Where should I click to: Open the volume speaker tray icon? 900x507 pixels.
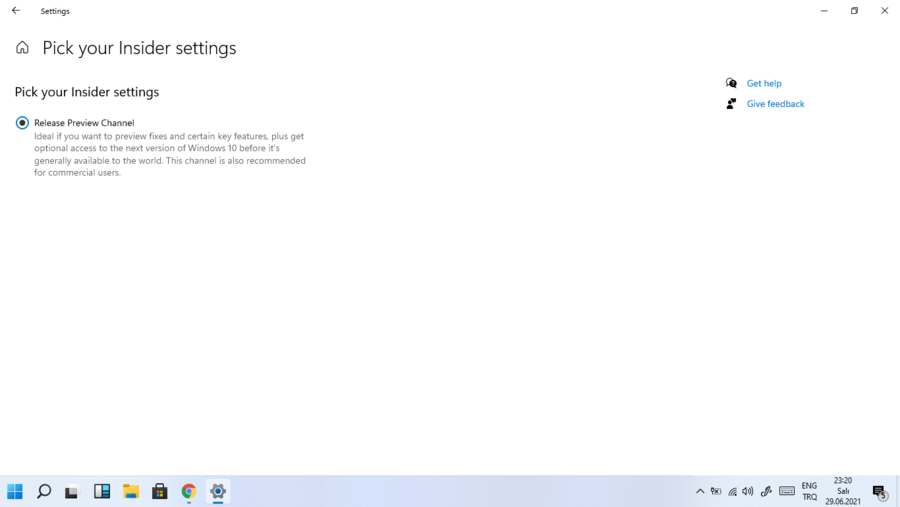(x=747, y=491)
